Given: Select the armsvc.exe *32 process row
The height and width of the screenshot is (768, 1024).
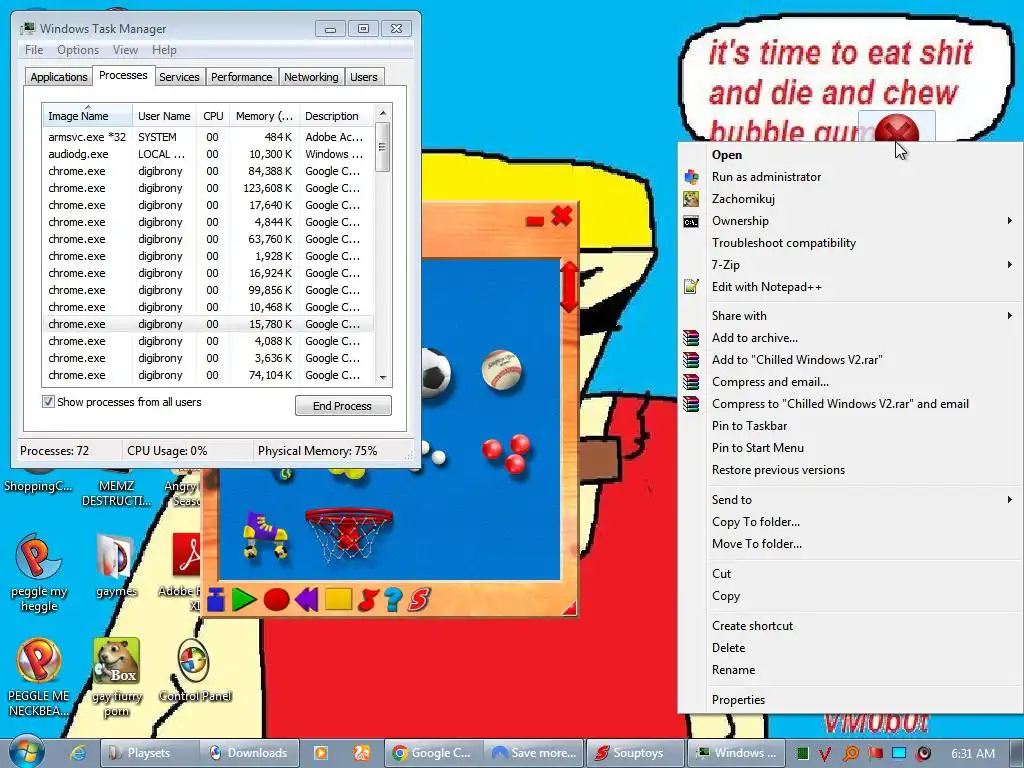Looking at the screenshot, I should pyautogui.click(x=208, y=137).
